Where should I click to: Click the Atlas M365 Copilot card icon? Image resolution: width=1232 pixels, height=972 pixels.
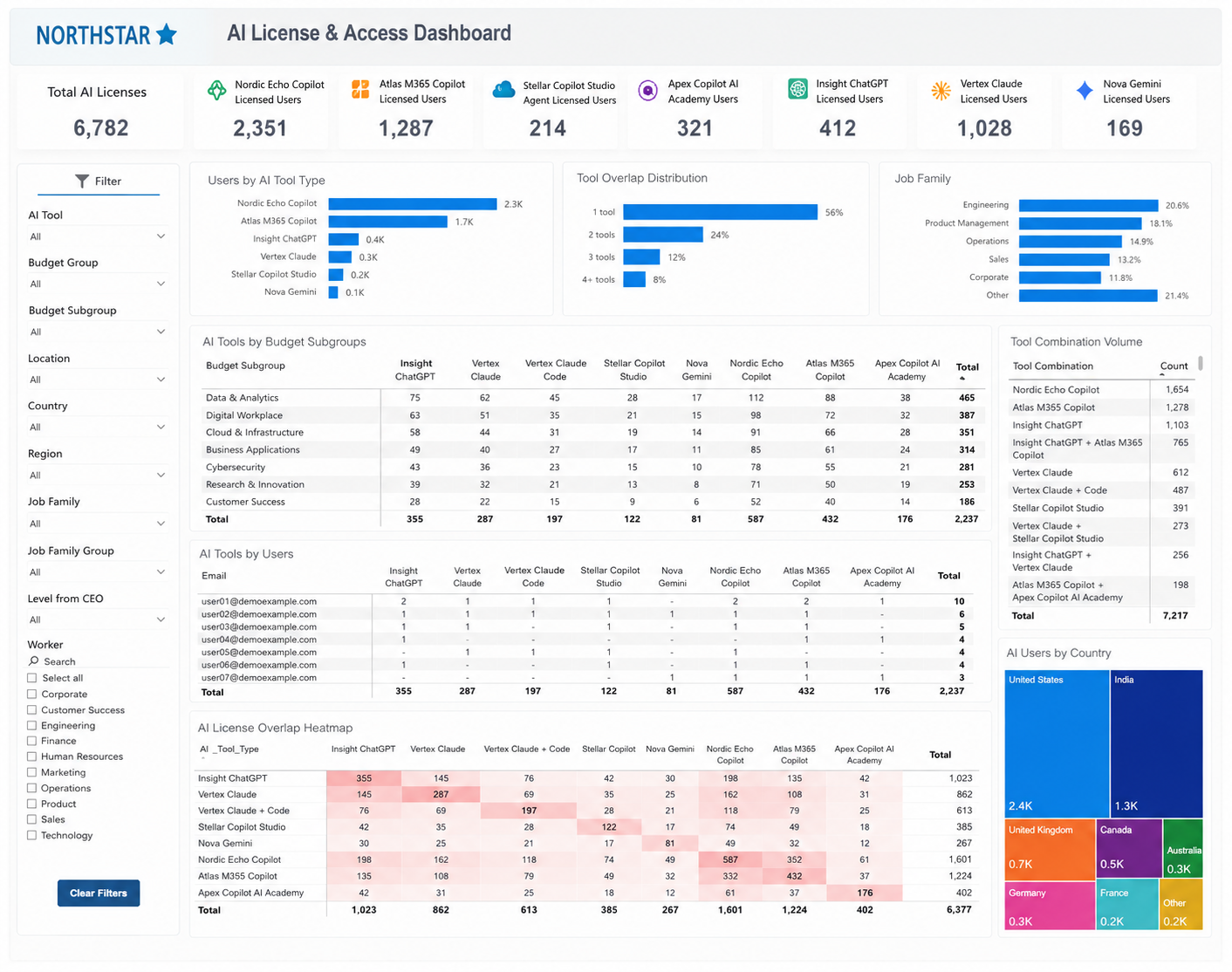(360, 89)
